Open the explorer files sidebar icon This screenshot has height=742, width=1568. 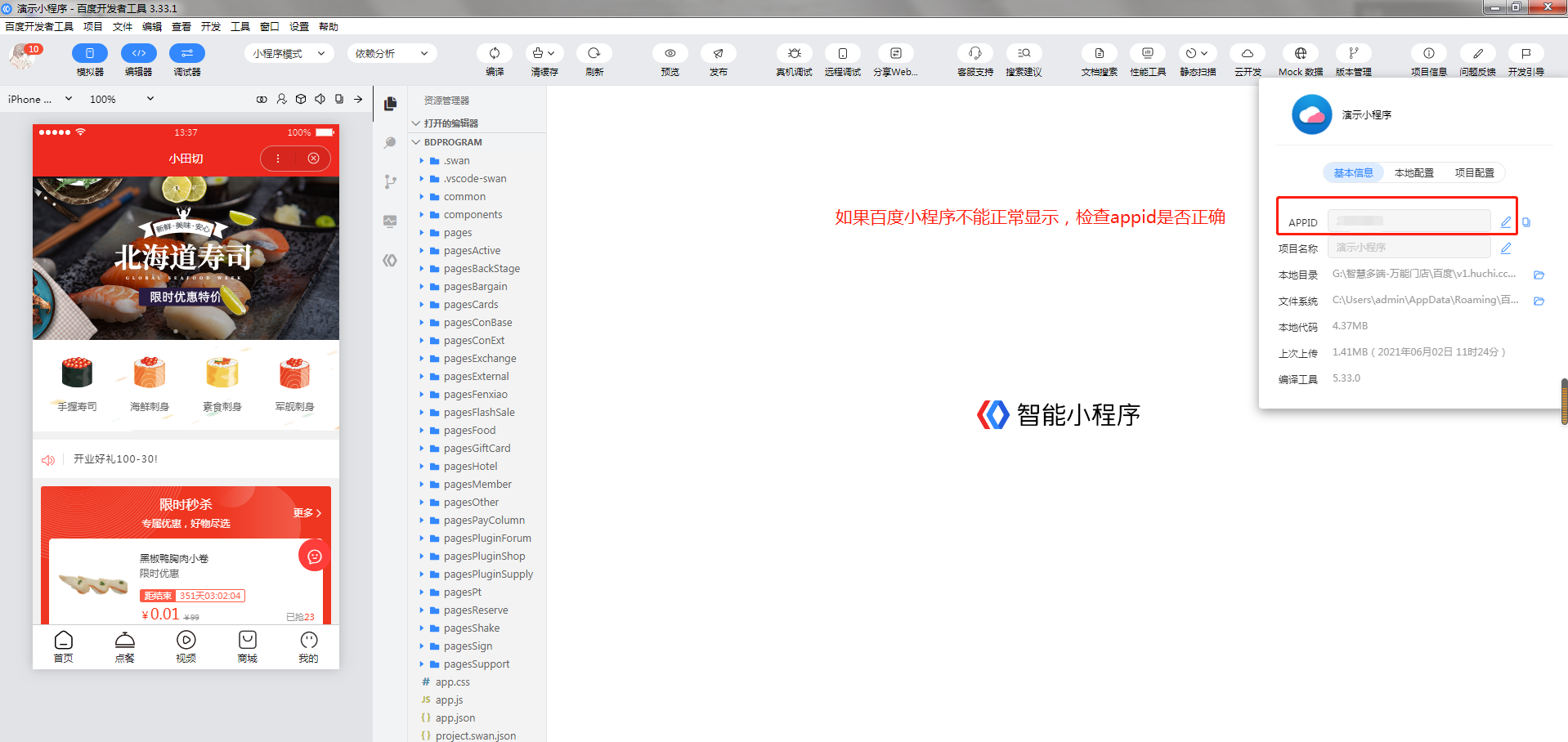click(390, 104)
